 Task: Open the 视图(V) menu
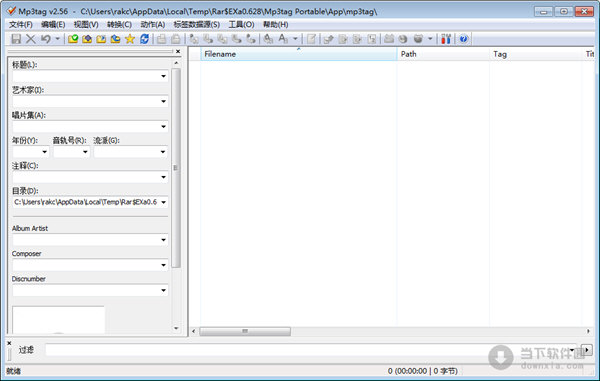pyautogui.click(x=86, y=24)
